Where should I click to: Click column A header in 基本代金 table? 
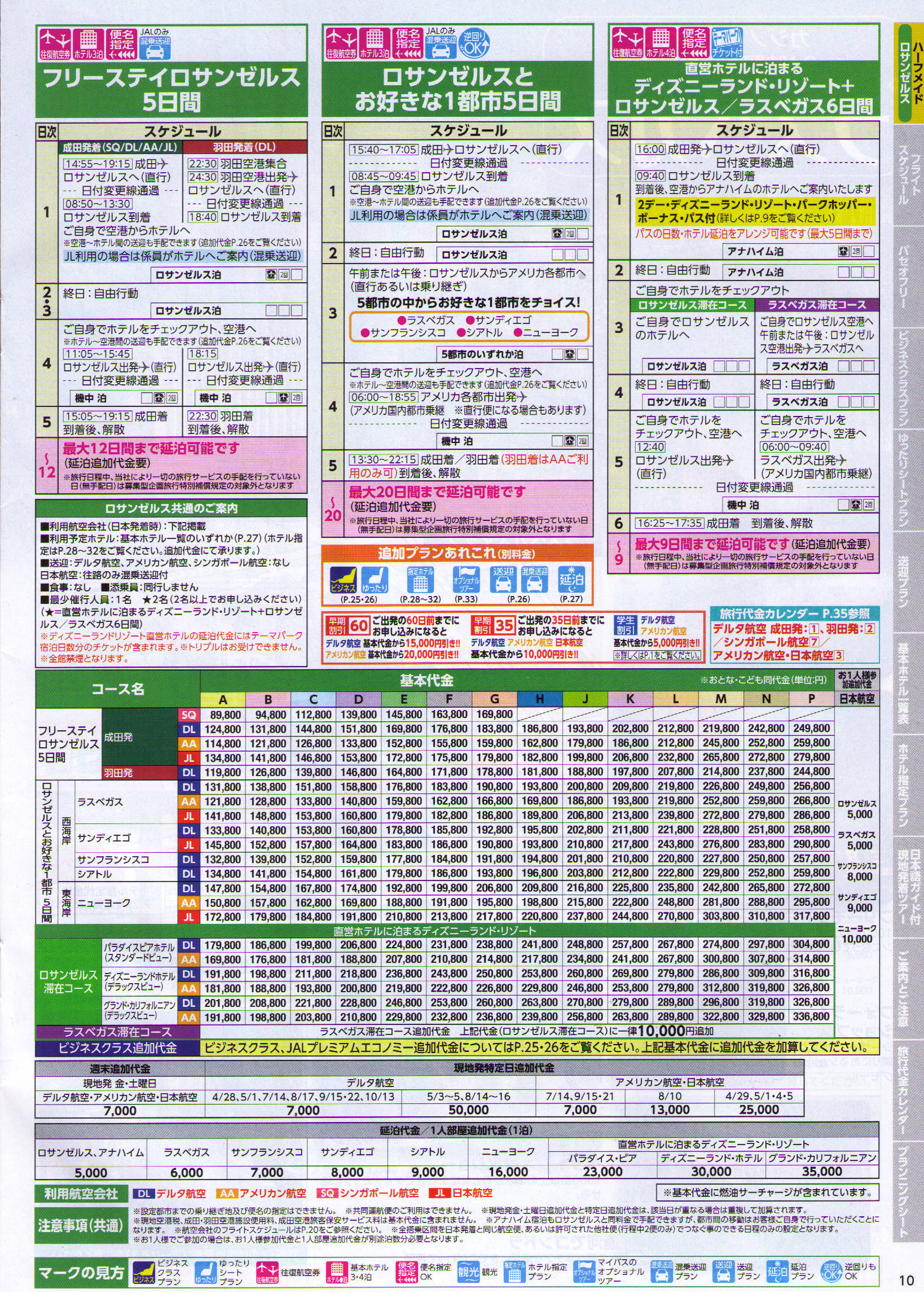coord(223,699)
